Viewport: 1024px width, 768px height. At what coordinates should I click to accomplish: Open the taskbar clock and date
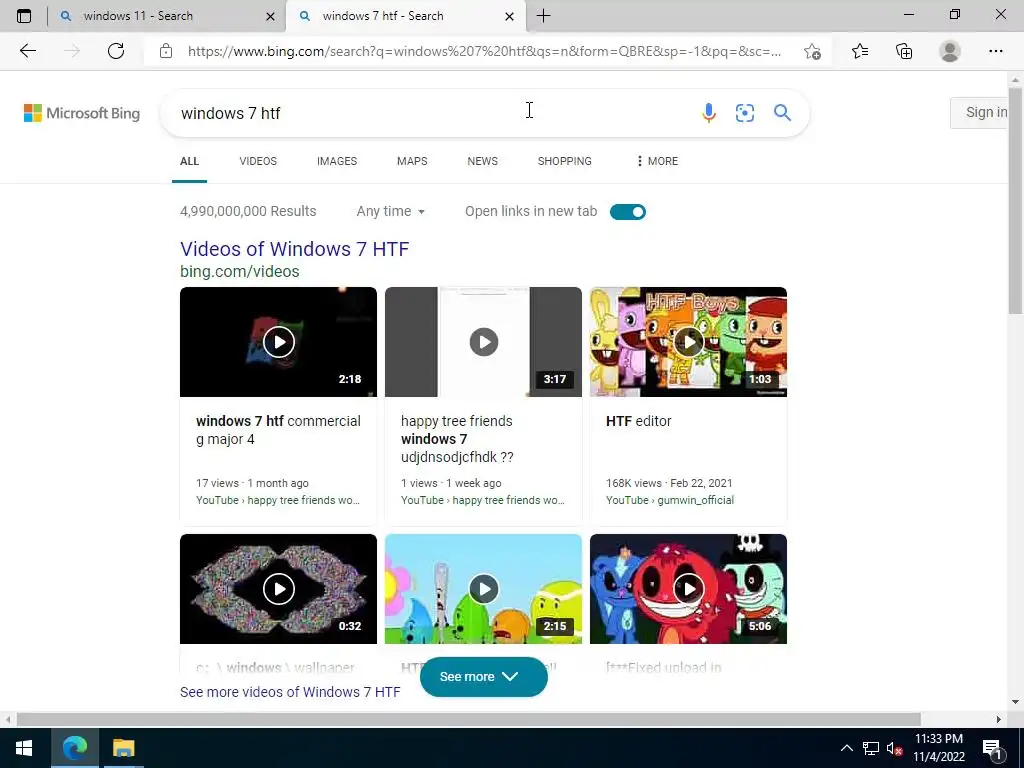coord(938,748)
